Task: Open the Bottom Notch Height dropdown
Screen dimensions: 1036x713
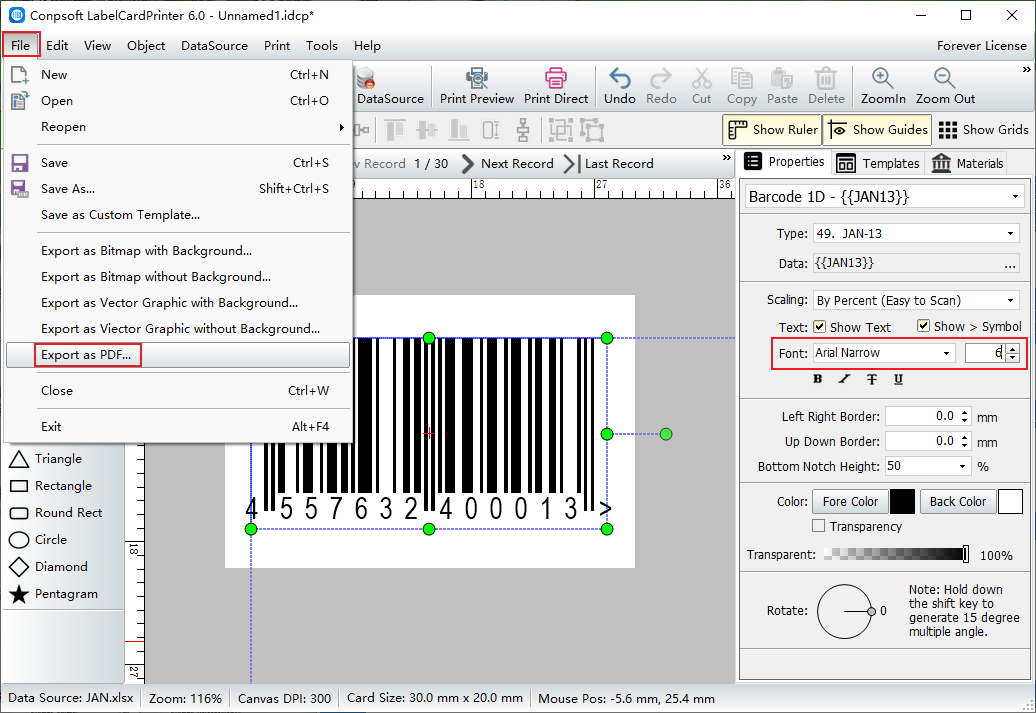Action: tap(963, 466)
